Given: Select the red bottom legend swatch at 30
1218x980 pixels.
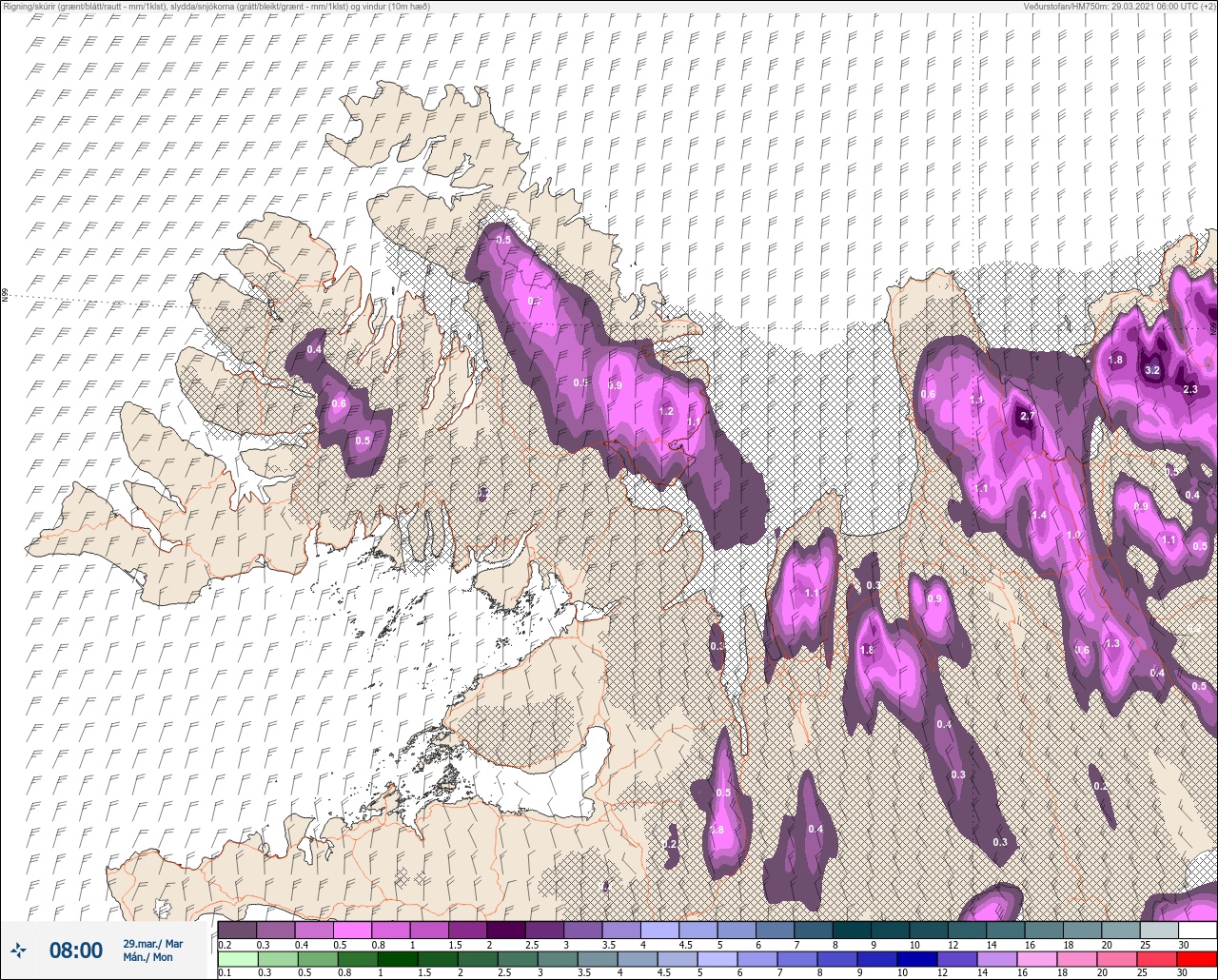Looking at the screenshot, I should click(1197, 959).
